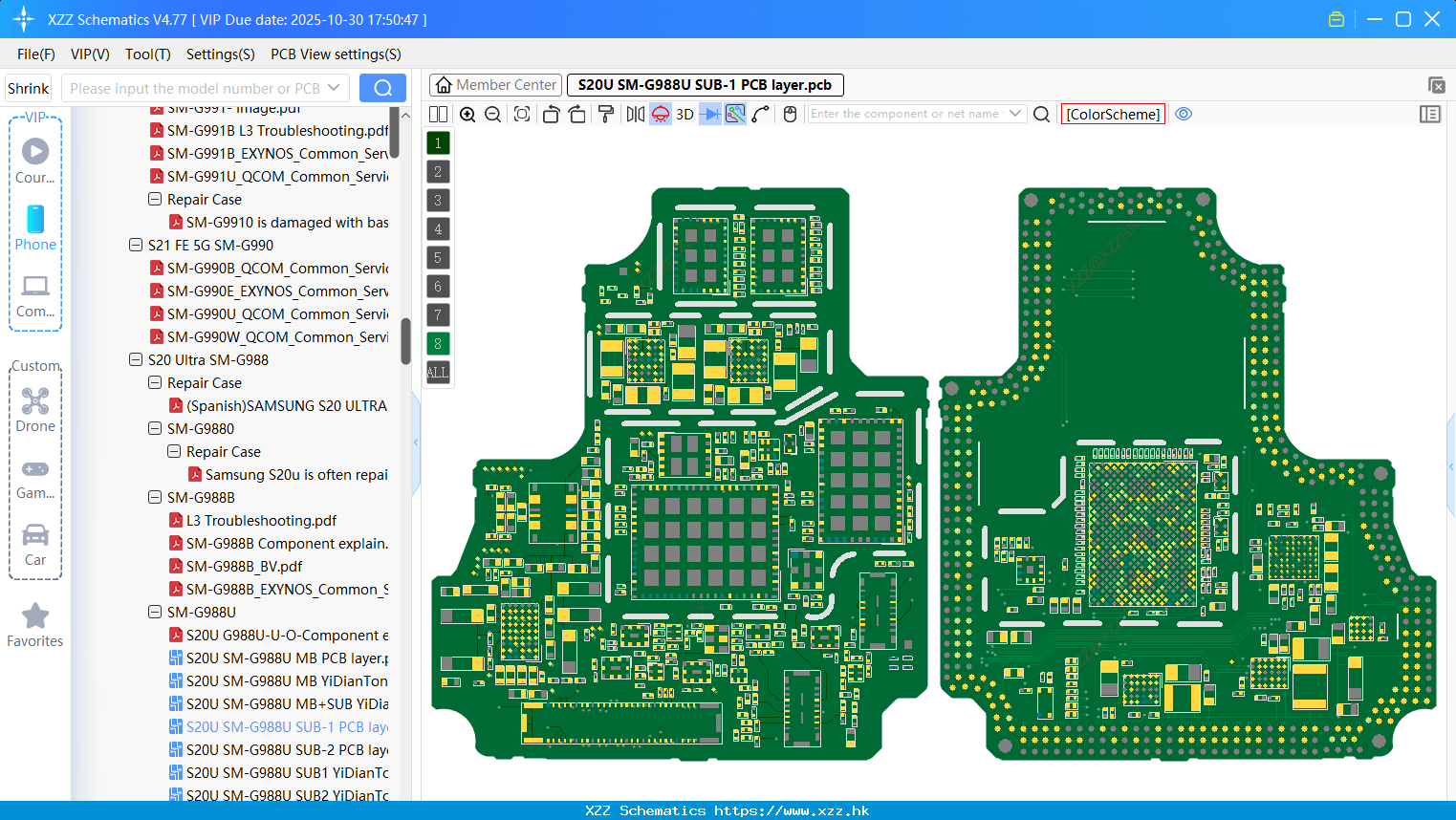
Task: Open the VIP(V) menu
Action: pyautogui.click(x=90, y=54)
